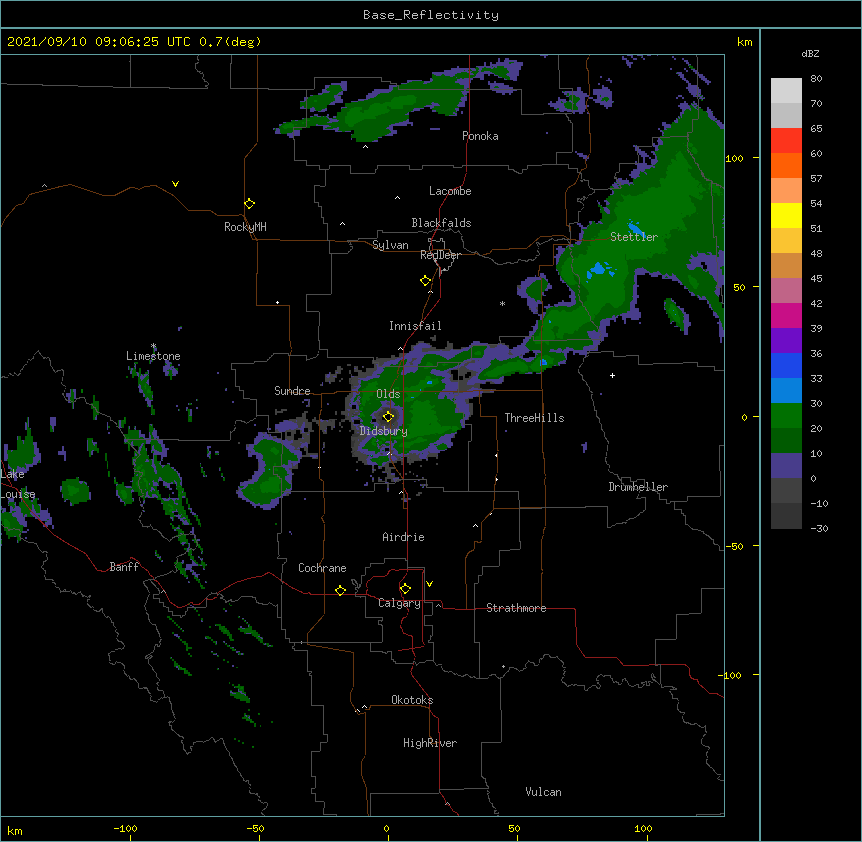The width and height of the screenshot is (862, 842).
Task: Click the km unit label at bottom left
Action: point(15,830)
